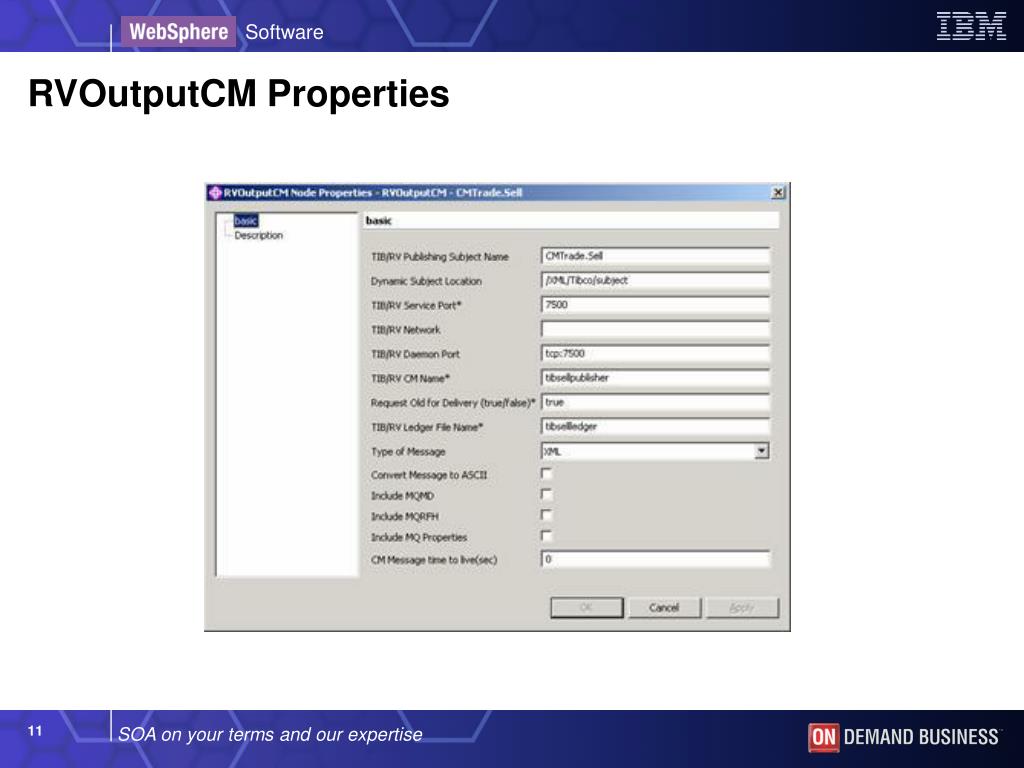Viewport: 1024px width, 768px height.
Task: Click the 'Type of Message' label
Action: [408, 451]
